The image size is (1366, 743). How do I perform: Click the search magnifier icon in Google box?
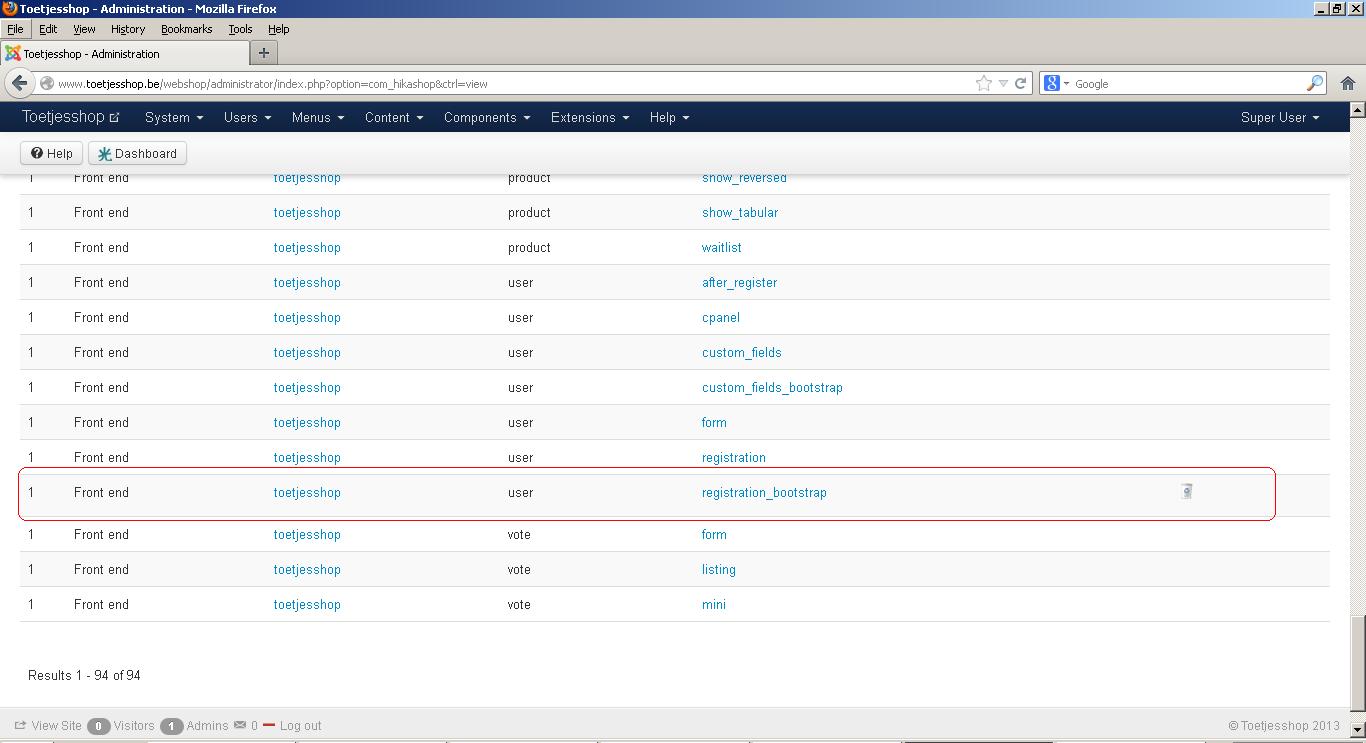point(1315,84)
